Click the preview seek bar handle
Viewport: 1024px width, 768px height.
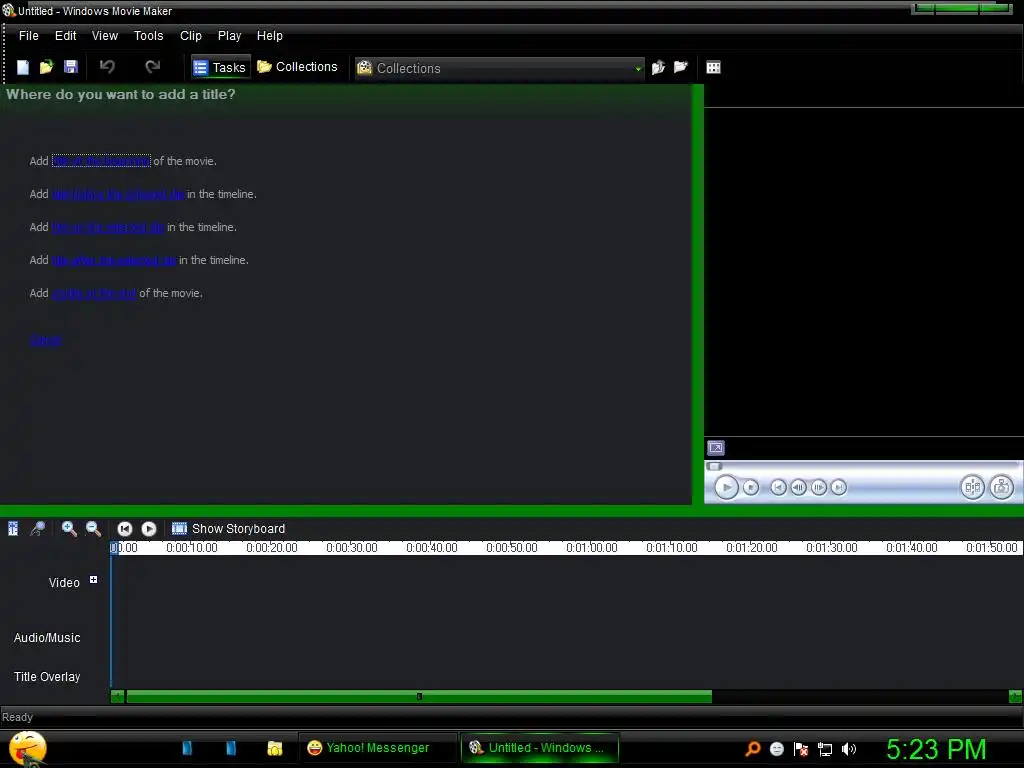(714, 466)
